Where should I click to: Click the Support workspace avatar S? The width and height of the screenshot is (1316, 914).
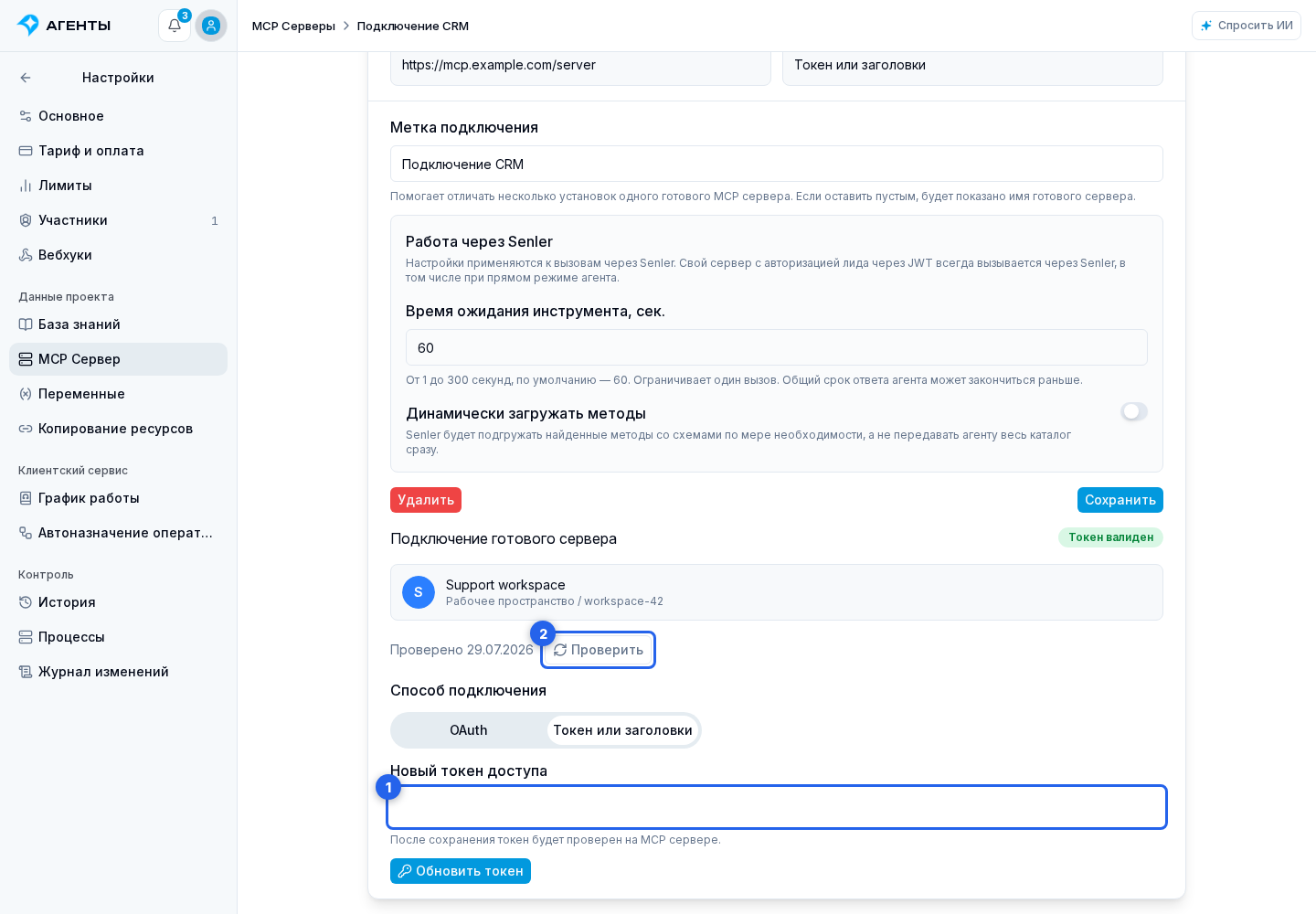419,592
